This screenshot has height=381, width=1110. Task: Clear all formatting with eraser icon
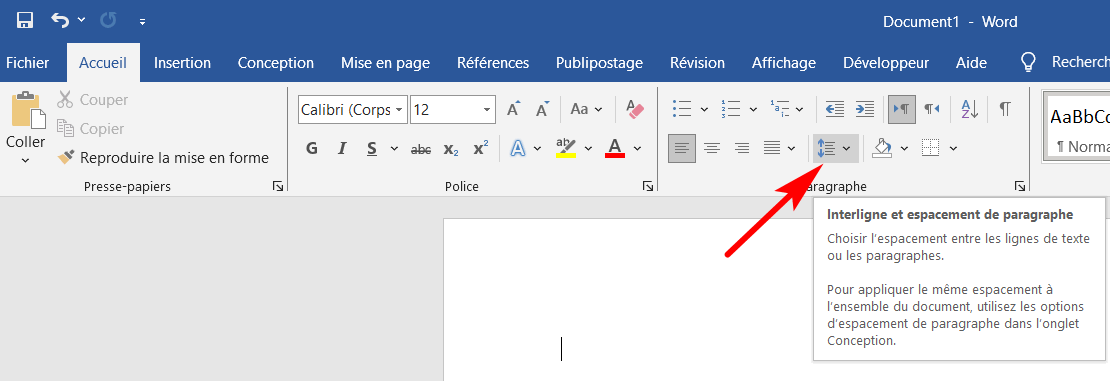coord(635,109)
